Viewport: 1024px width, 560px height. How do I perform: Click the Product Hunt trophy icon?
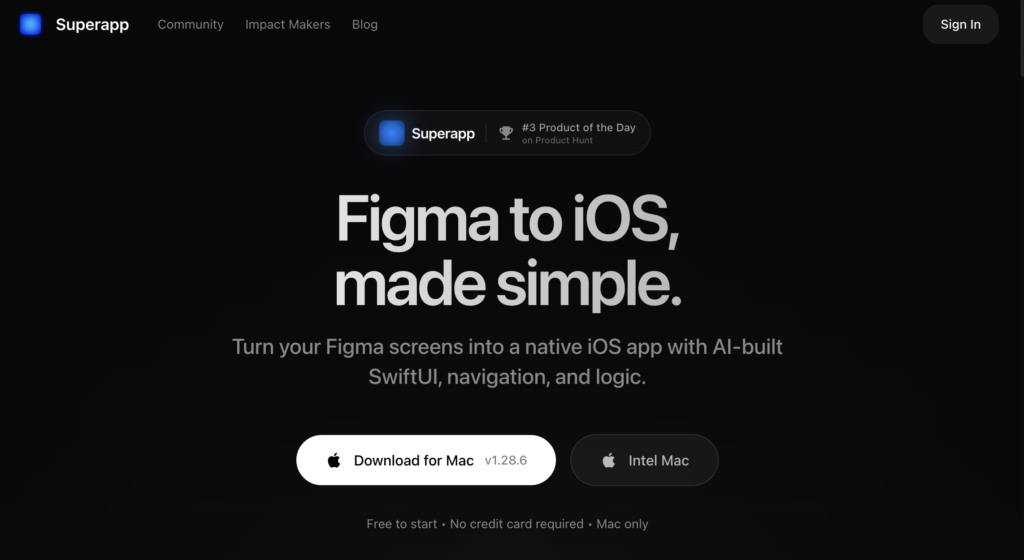pyautogui.click(x=506, y=133)
